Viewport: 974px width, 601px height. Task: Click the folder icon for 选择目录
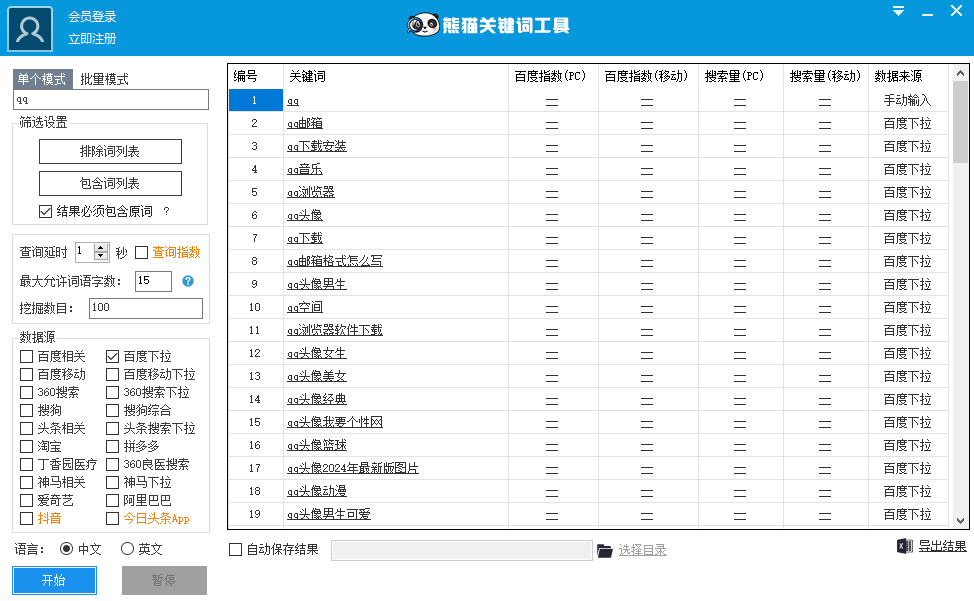click(x=604, y=551)
